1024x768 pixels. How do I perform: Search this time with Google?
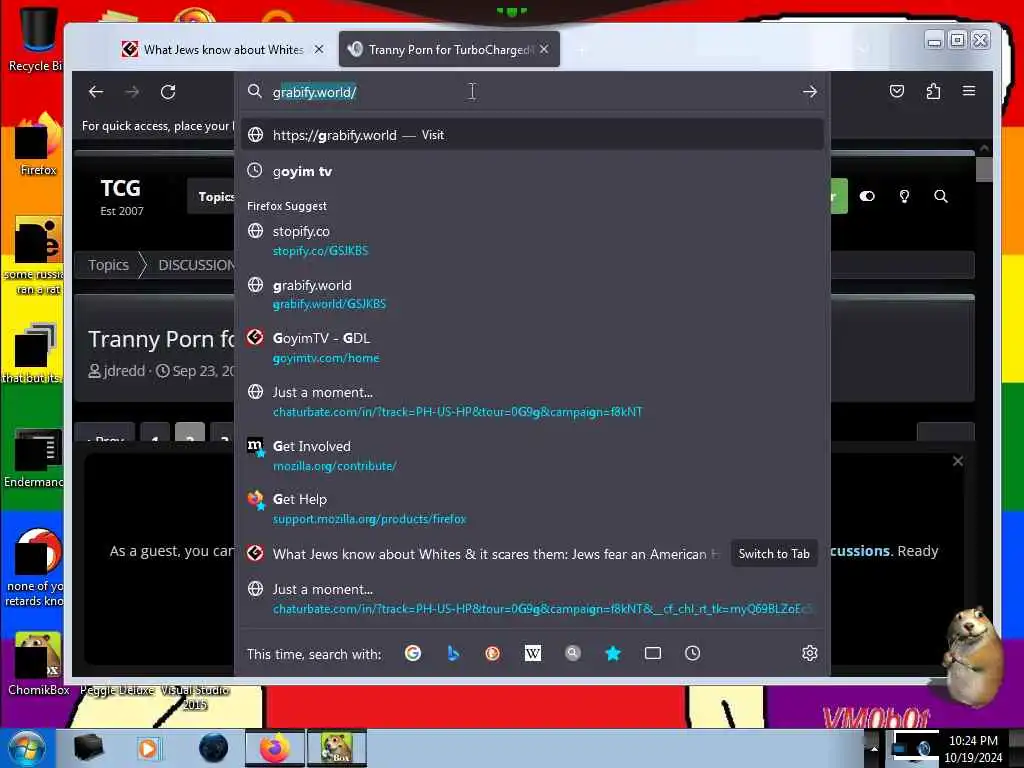[x=413, y=653]
